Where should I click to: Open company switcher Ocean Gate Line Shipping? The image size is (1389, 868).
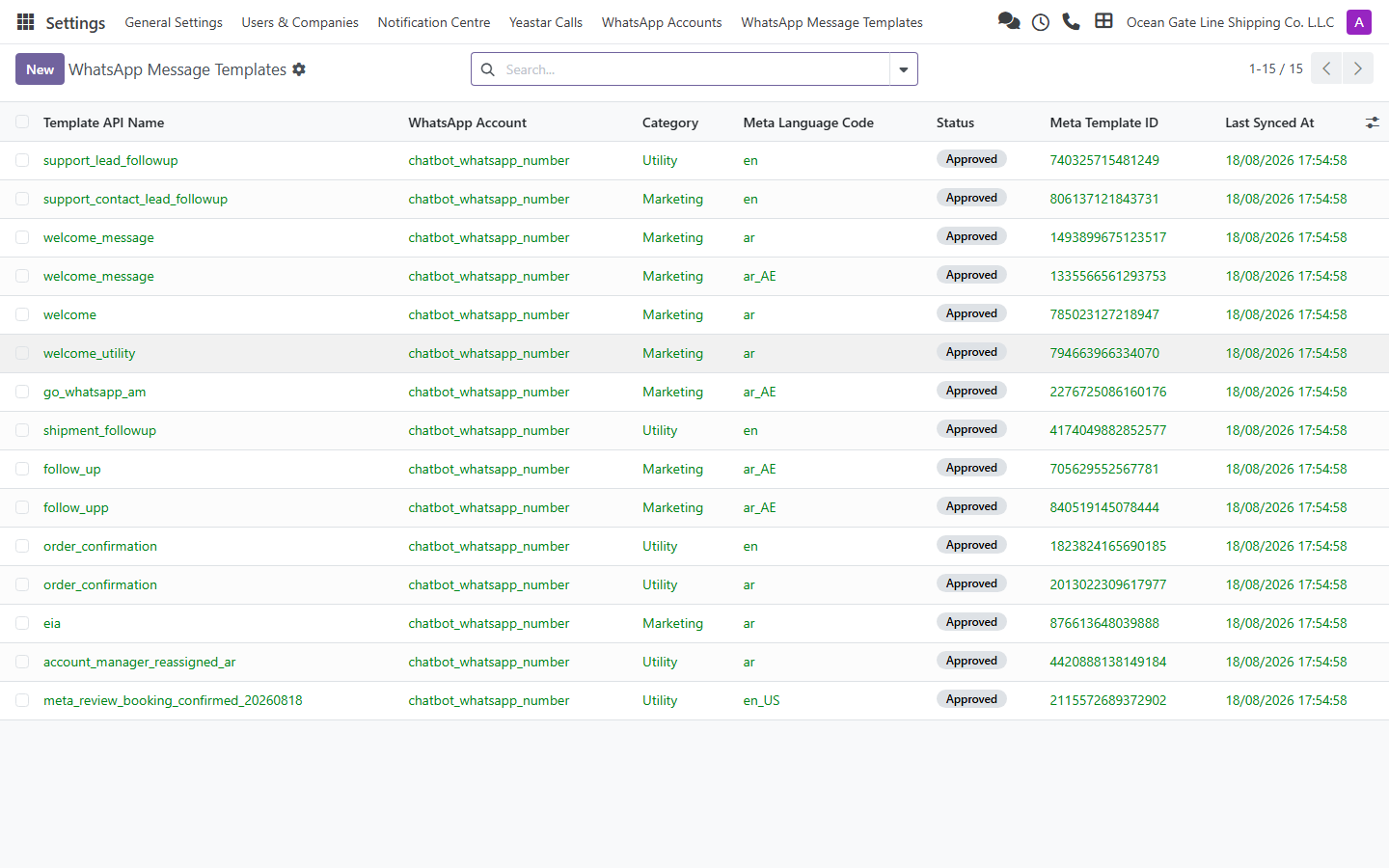pos(1230,22)
